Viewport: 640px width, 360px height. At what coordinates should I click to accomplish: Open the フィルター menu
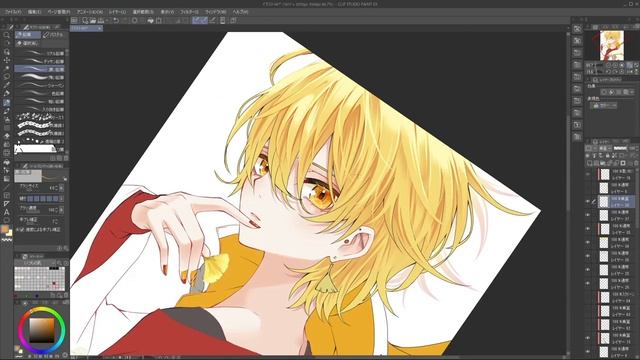tap(189, 12)
